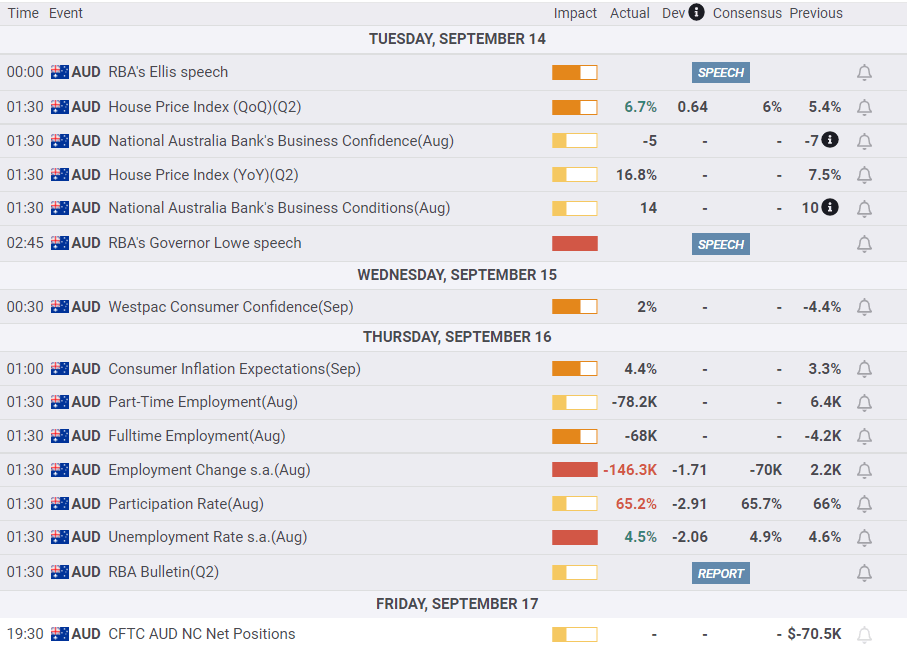907x651 pixels.
Task: Click the Consensus column header
Action: pos(747,13)
